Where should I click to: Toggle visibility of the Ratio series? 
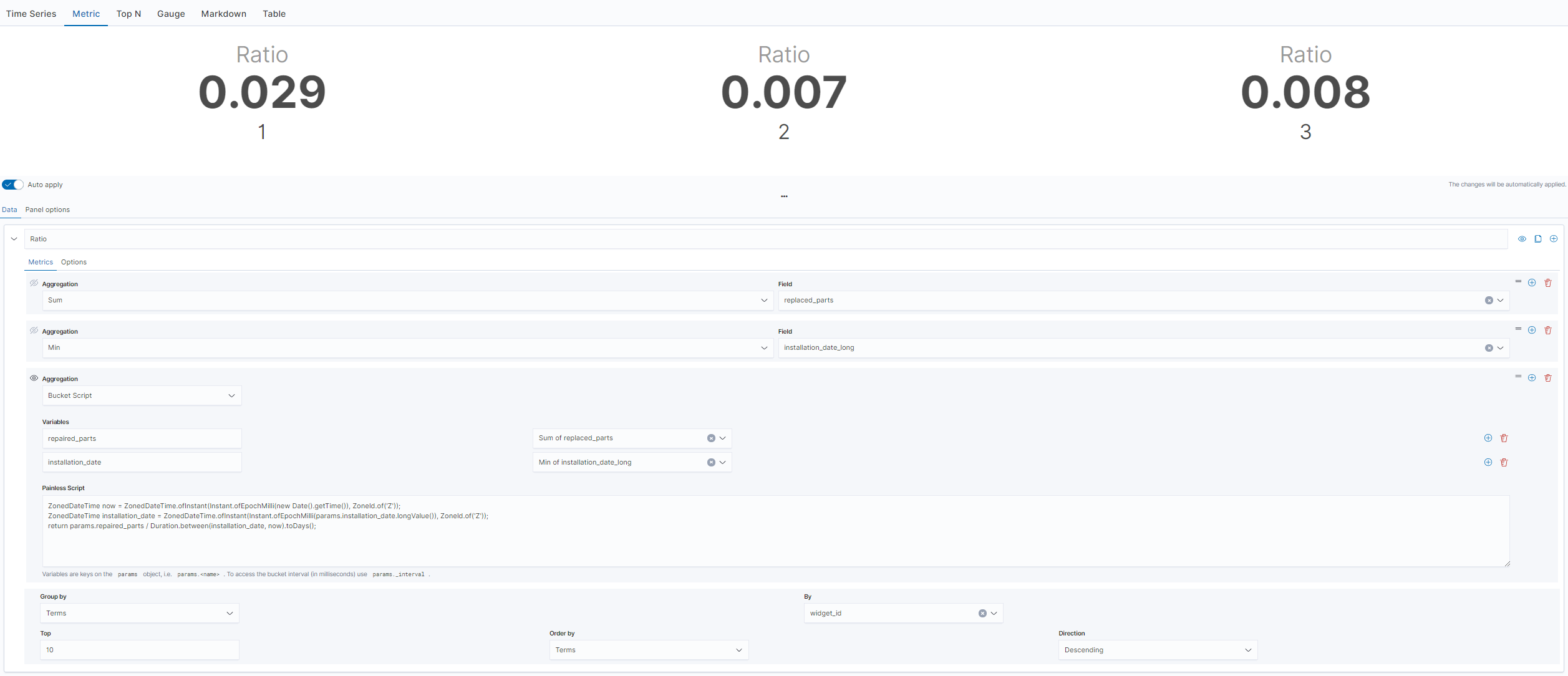click(x=1522, y=239)
